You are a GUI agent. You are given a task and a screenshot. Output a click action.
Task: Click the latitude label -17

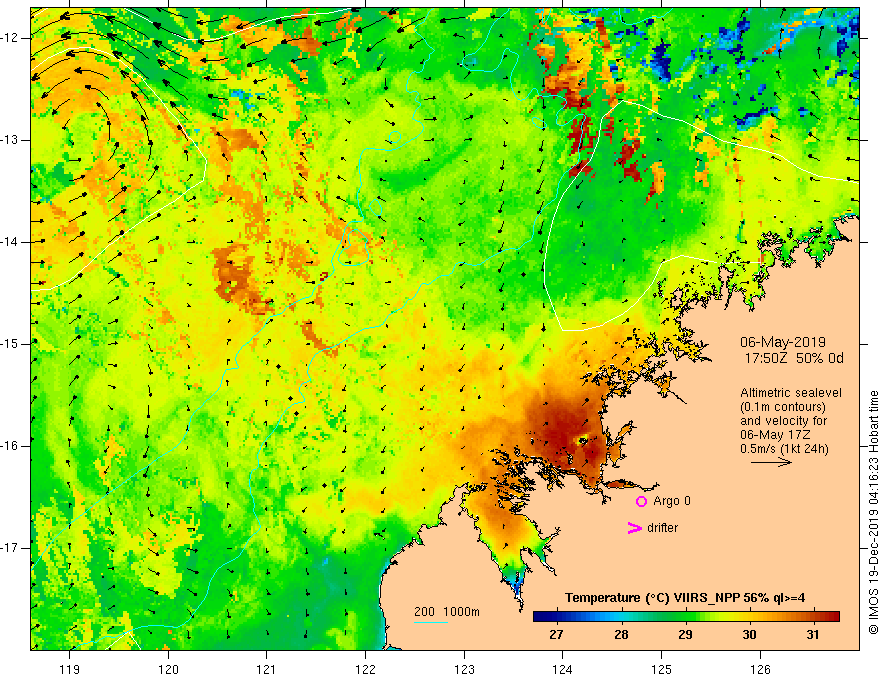pos(10,548)
